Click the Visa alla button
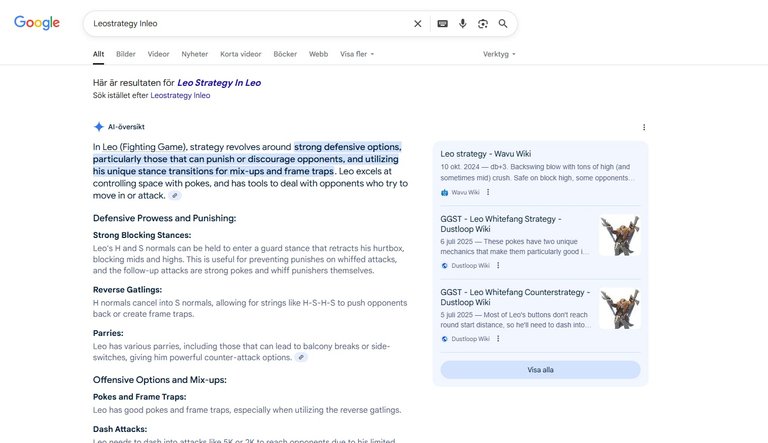Screen dimensions: 768x443 pyautogui.click(x=540, y=369)
